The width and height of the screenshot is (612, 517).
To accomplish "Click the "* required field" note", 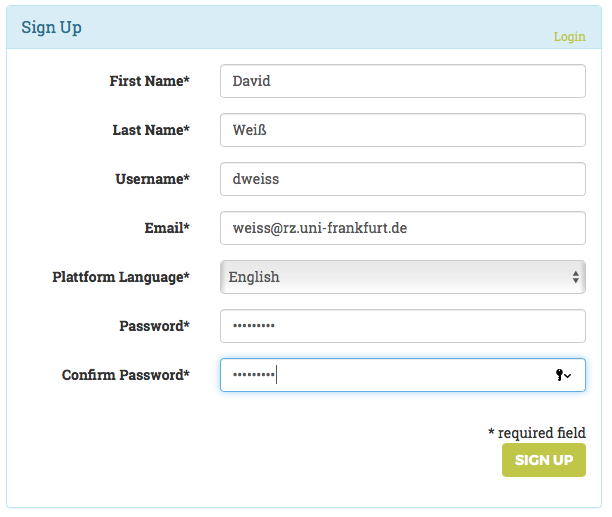I will click(536, 433).
